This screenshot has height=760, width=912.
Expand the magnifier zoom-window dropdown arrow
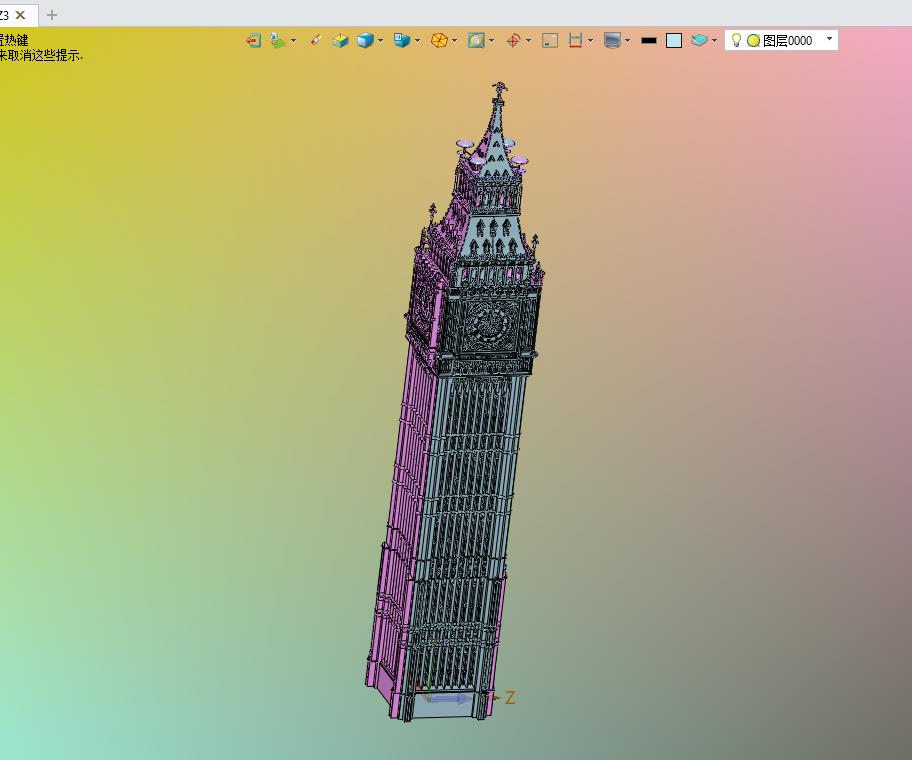pyautogui.click(x=492, y=40)
